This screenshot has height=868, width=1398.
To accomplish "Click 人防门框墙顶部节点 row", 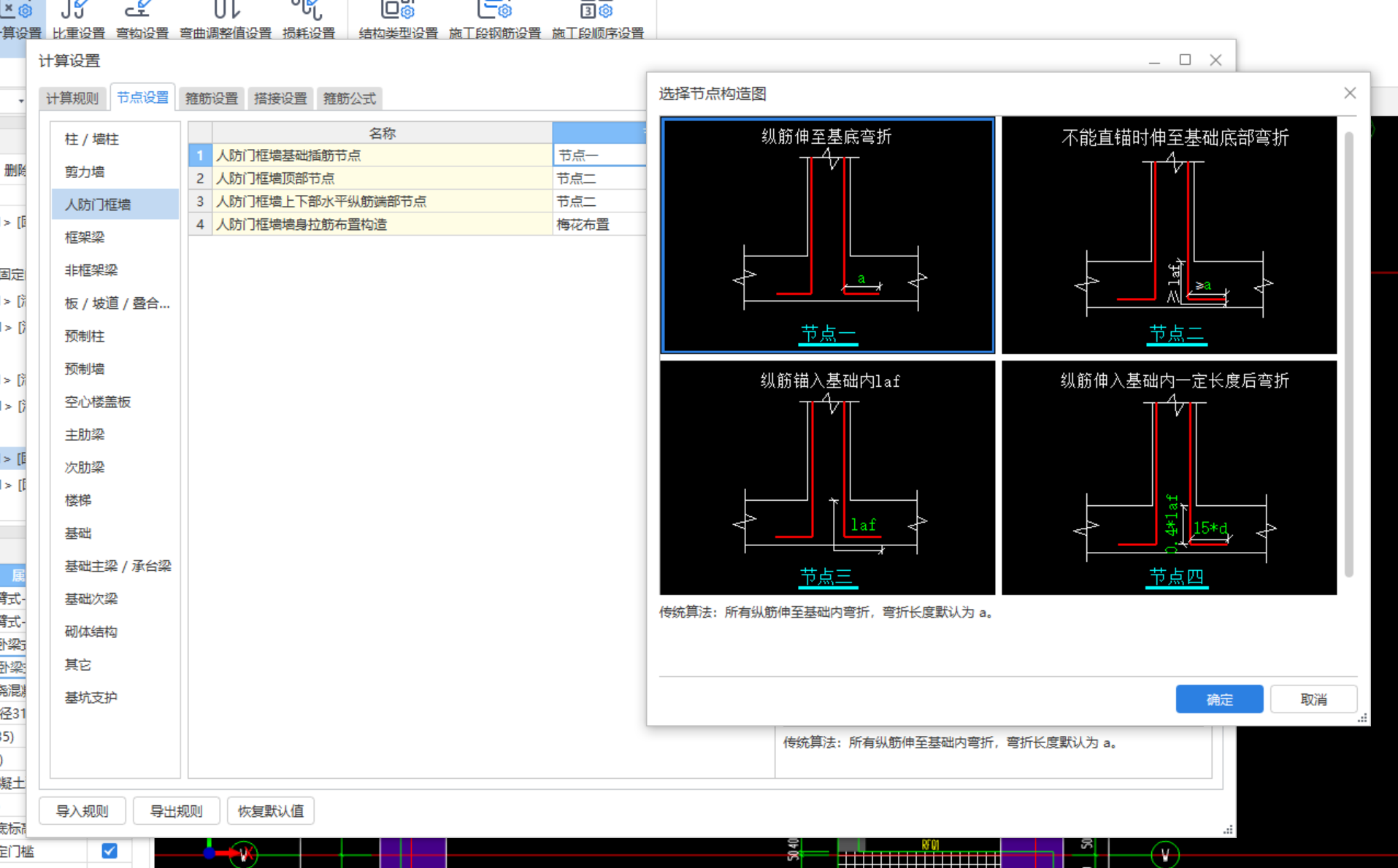I will point(382,178).
